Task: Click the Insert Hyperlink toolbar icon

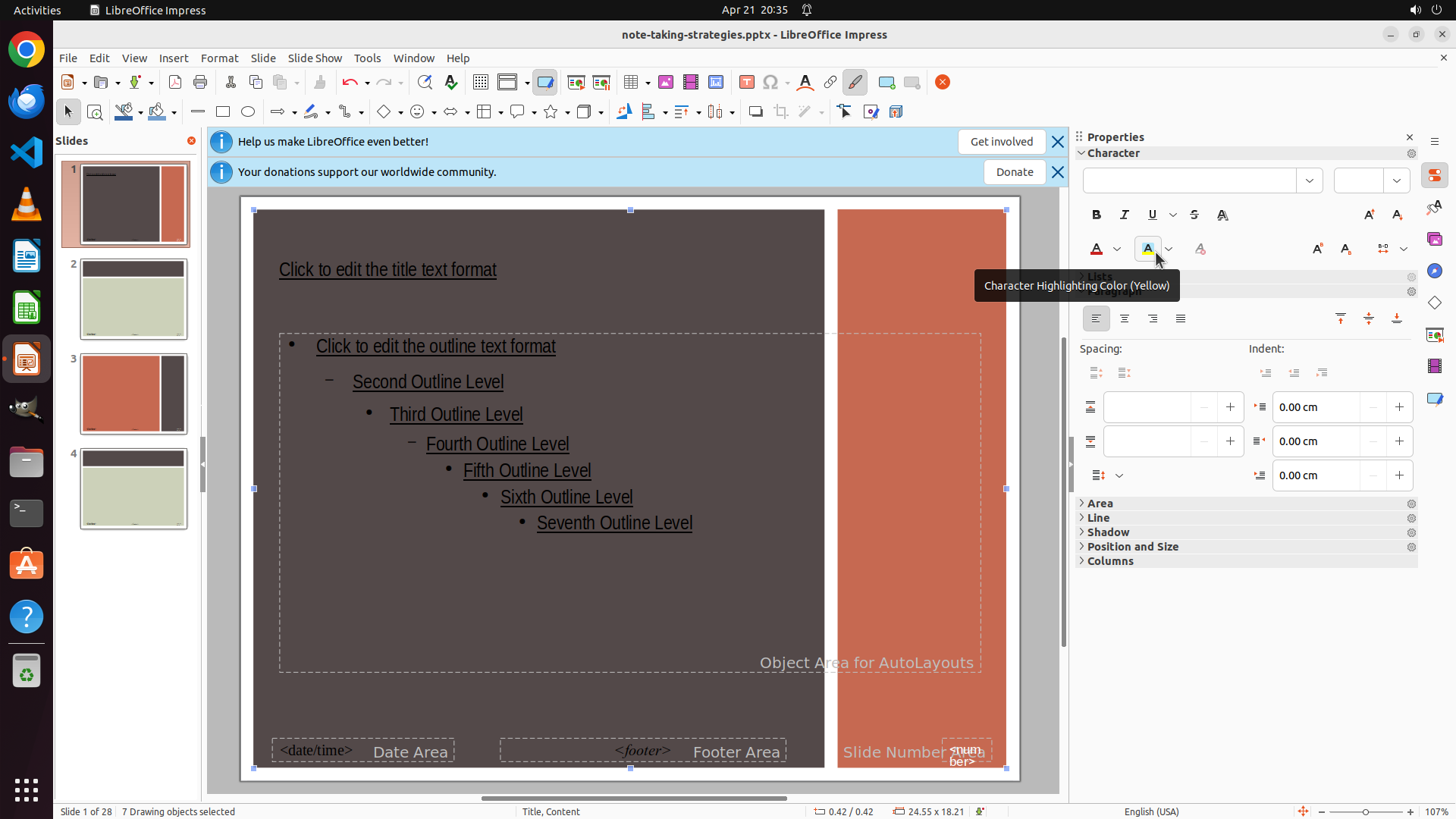Action: [830, 83]
